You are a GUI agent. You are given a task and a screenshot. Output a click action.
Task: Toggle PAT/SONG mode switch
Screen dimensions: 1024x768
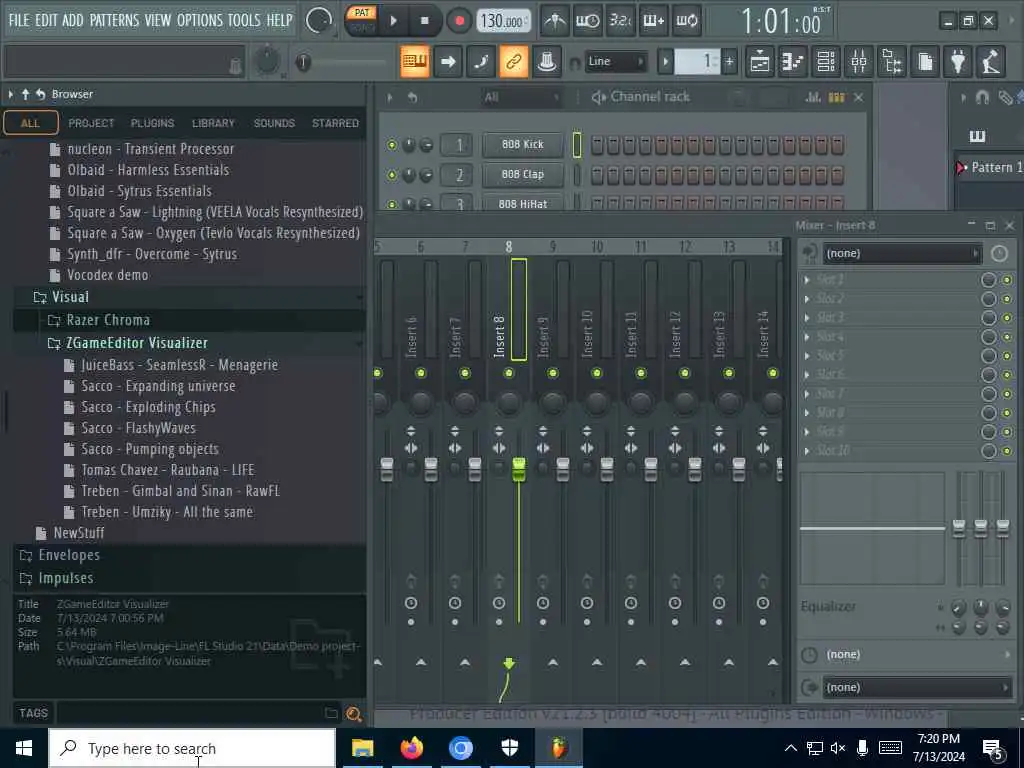(x=362, y=20)
